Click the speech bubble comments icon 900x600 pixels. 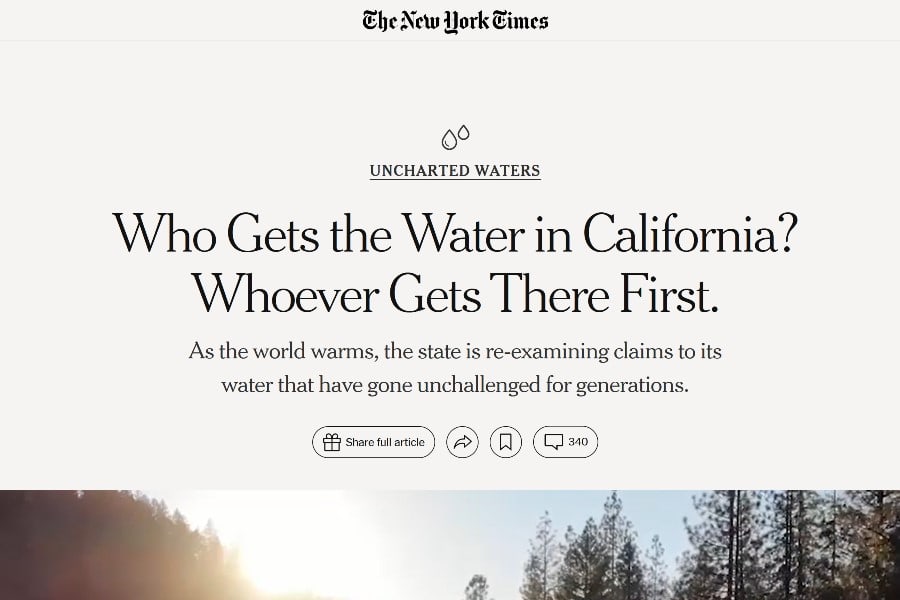point(553,442)
